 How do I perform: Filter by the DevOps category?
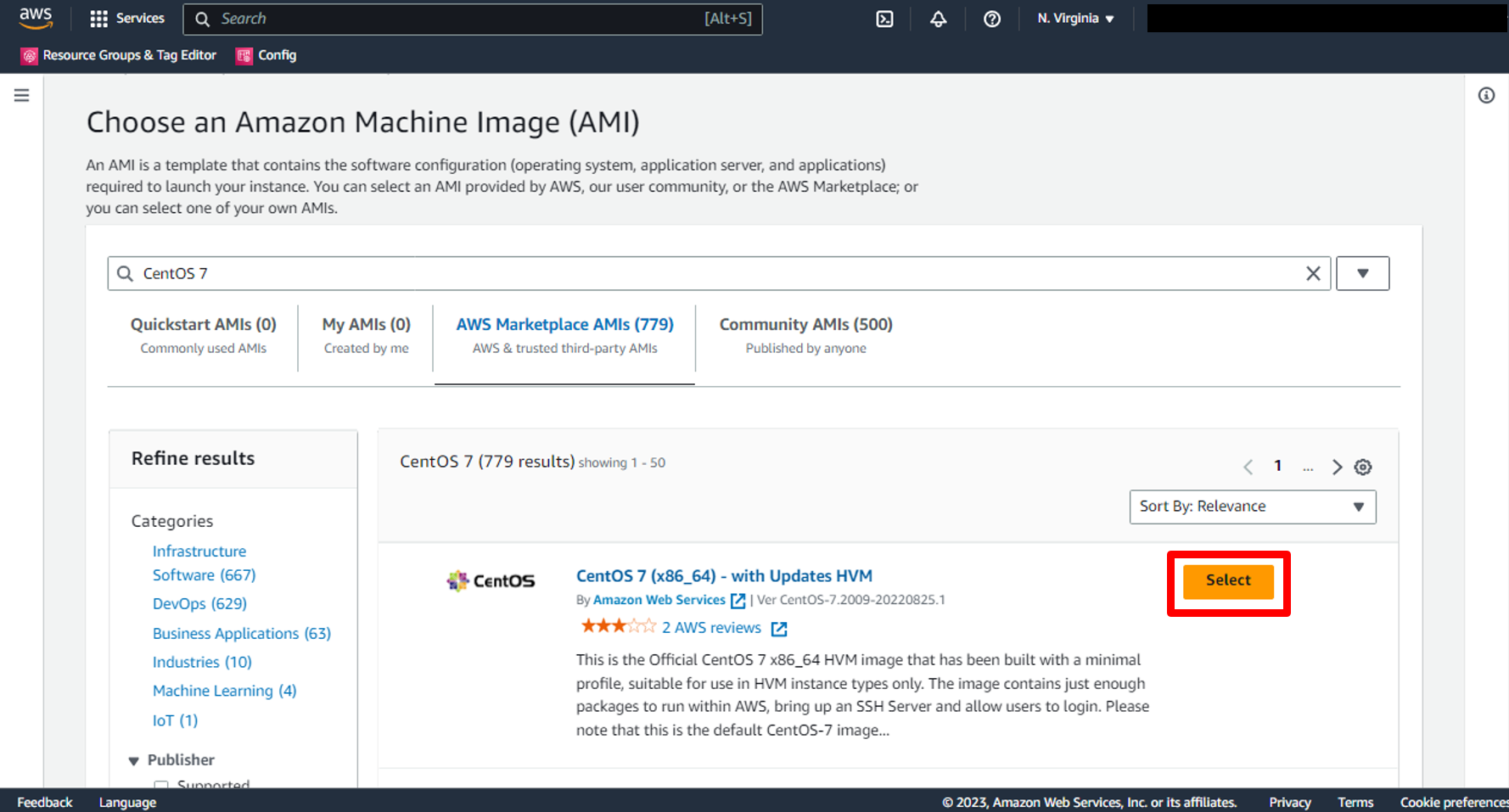click(x=199, y=603)
